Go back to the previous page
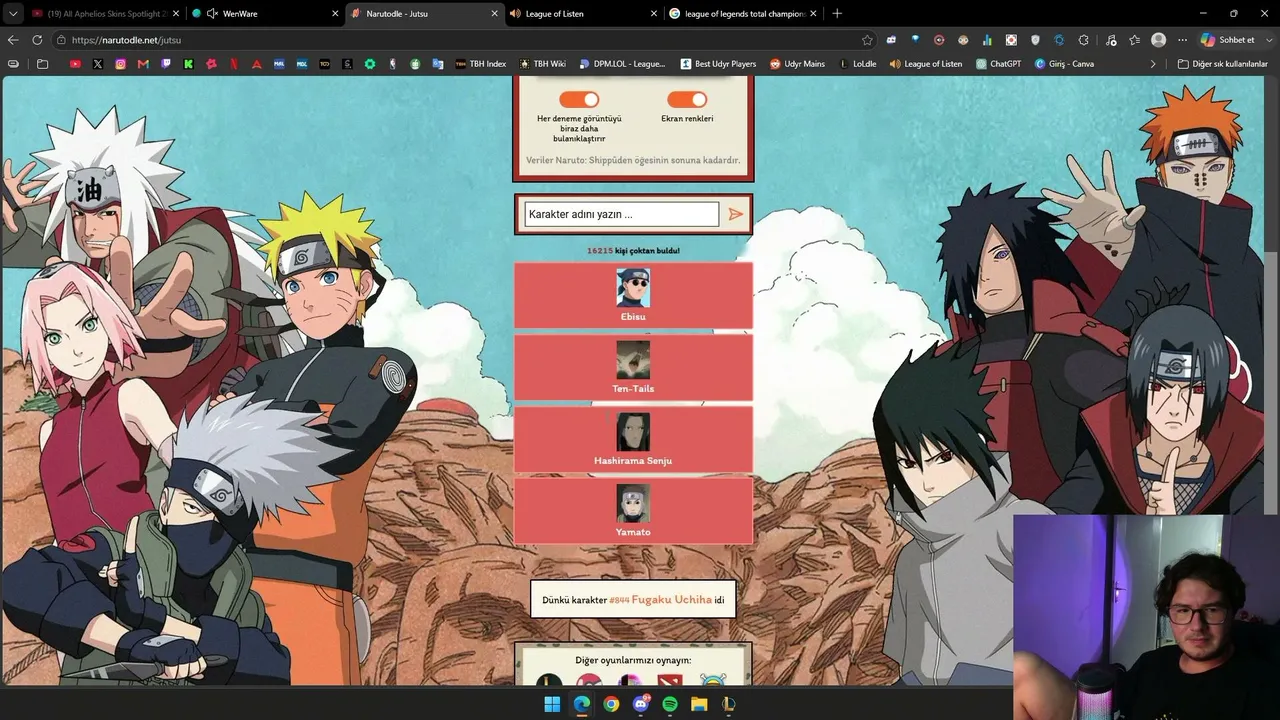The height and width of the screenshot is (720, 1280). [x=13, y=40]
